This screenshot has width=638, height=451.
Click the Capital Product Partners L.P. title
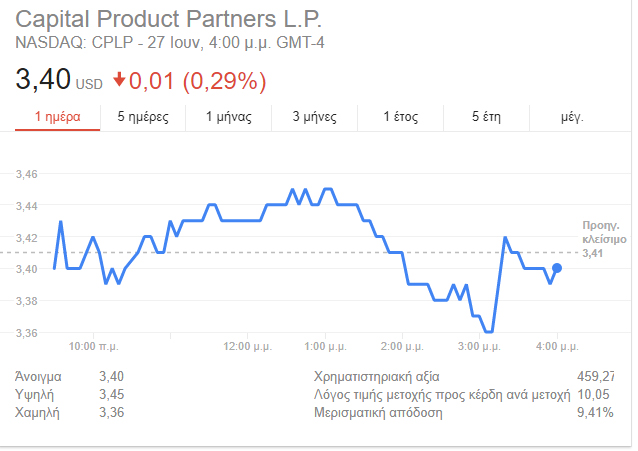169,20
